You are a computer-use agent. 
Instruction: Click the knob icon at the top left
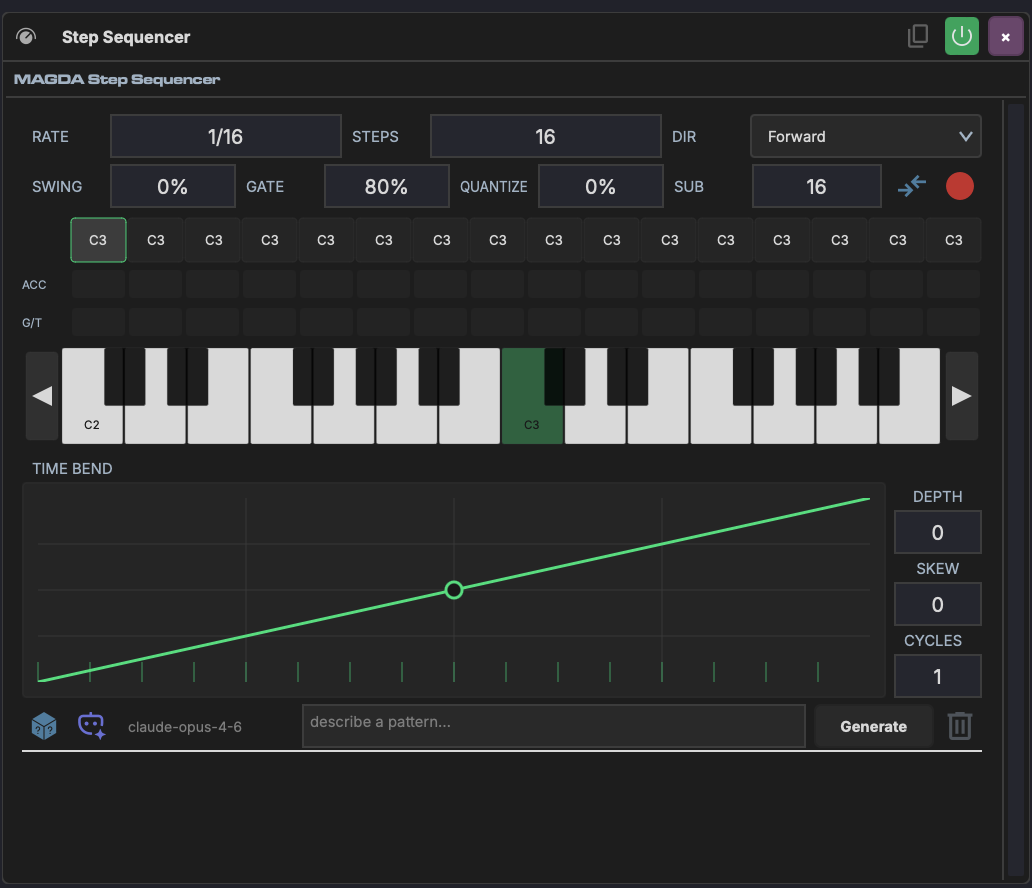click(x=26, y=36)
